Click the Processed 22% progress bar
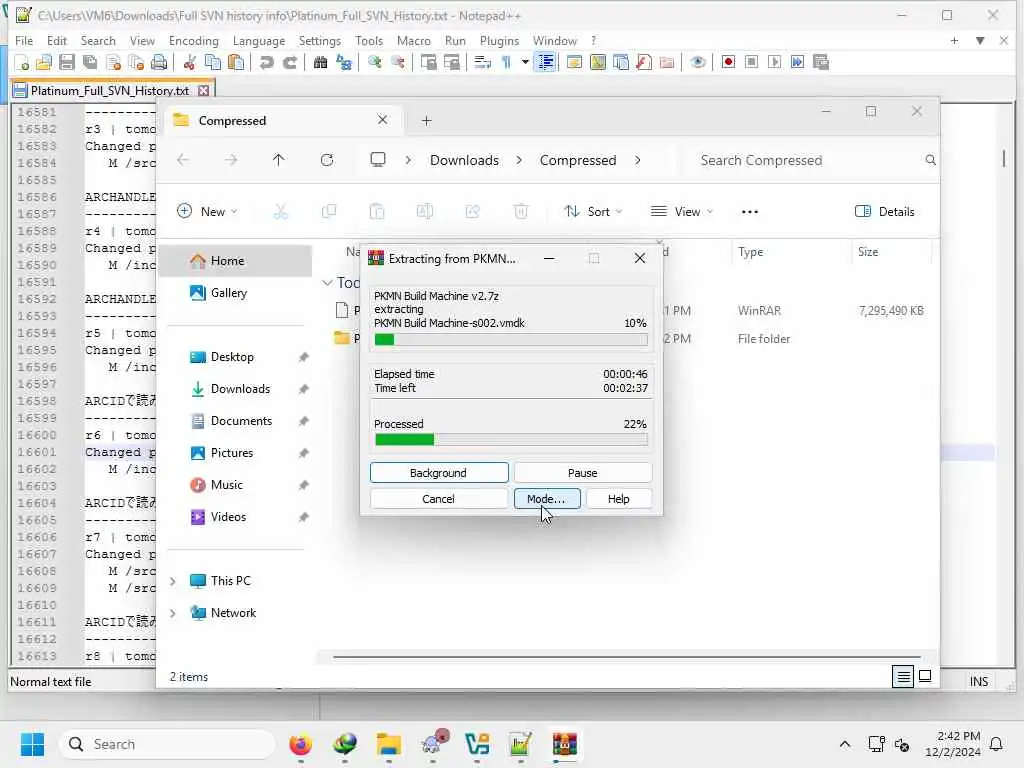Viewport: 1024px width, 768px height. [511, 440]
